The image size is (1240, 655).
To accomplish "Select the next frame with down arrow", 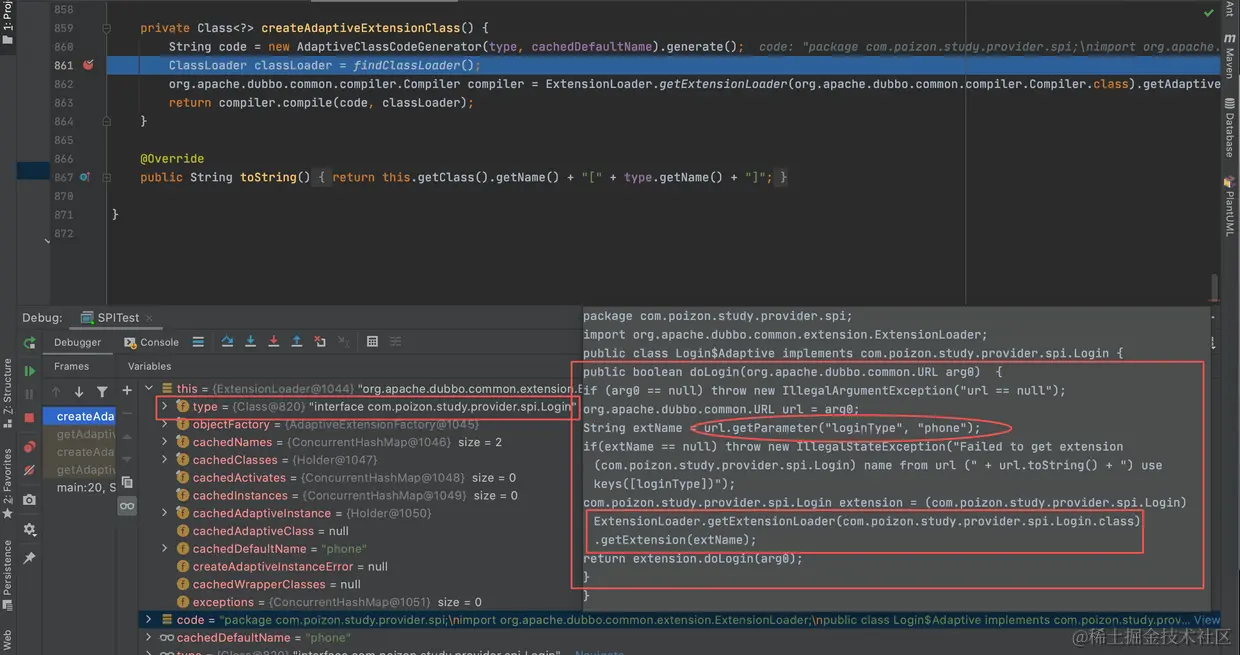I will 79,391.
